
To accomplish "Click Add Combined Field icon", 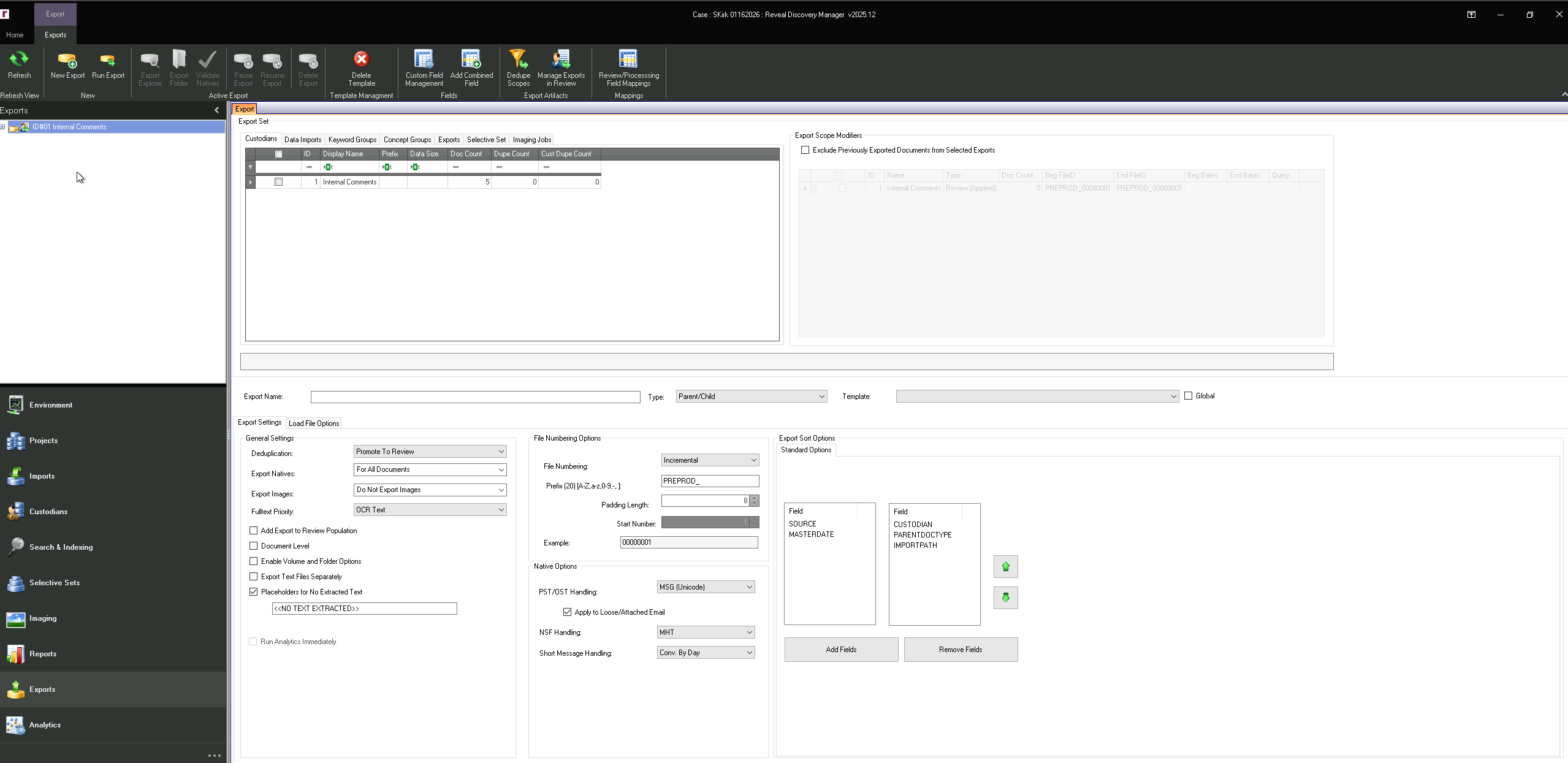I will [x=471, y=60].
